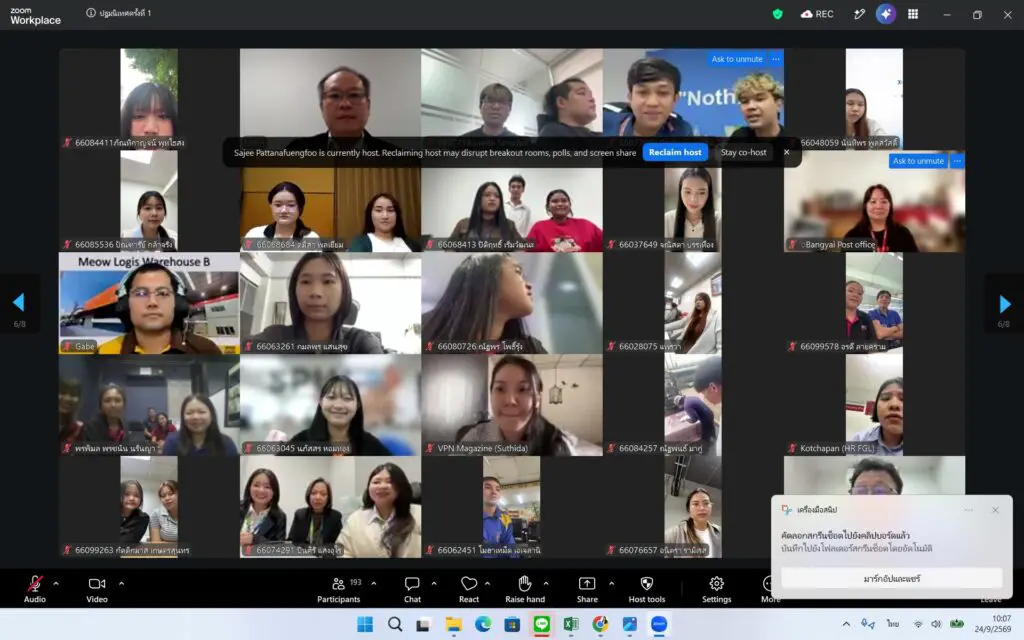Click the Reclaim host button
Image resolution: width=1024 pixels, height=640 pixels.
[x=675, y=152]
